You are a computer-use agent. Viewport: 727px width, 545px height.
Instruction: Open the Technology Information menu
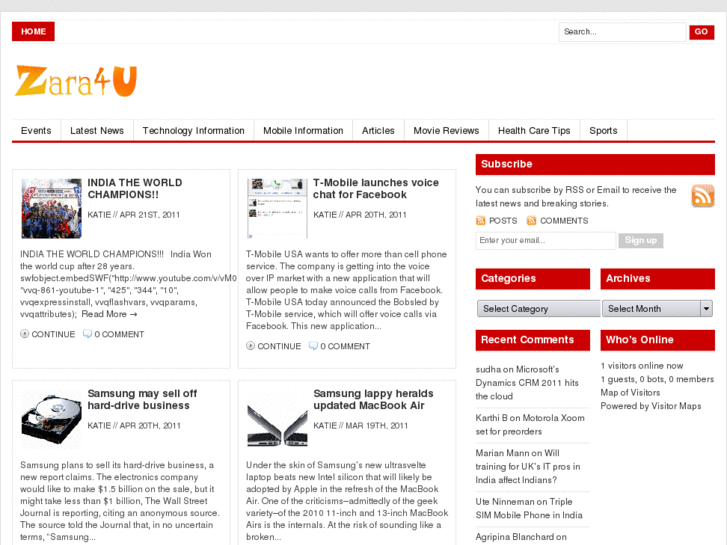(193, 131)
